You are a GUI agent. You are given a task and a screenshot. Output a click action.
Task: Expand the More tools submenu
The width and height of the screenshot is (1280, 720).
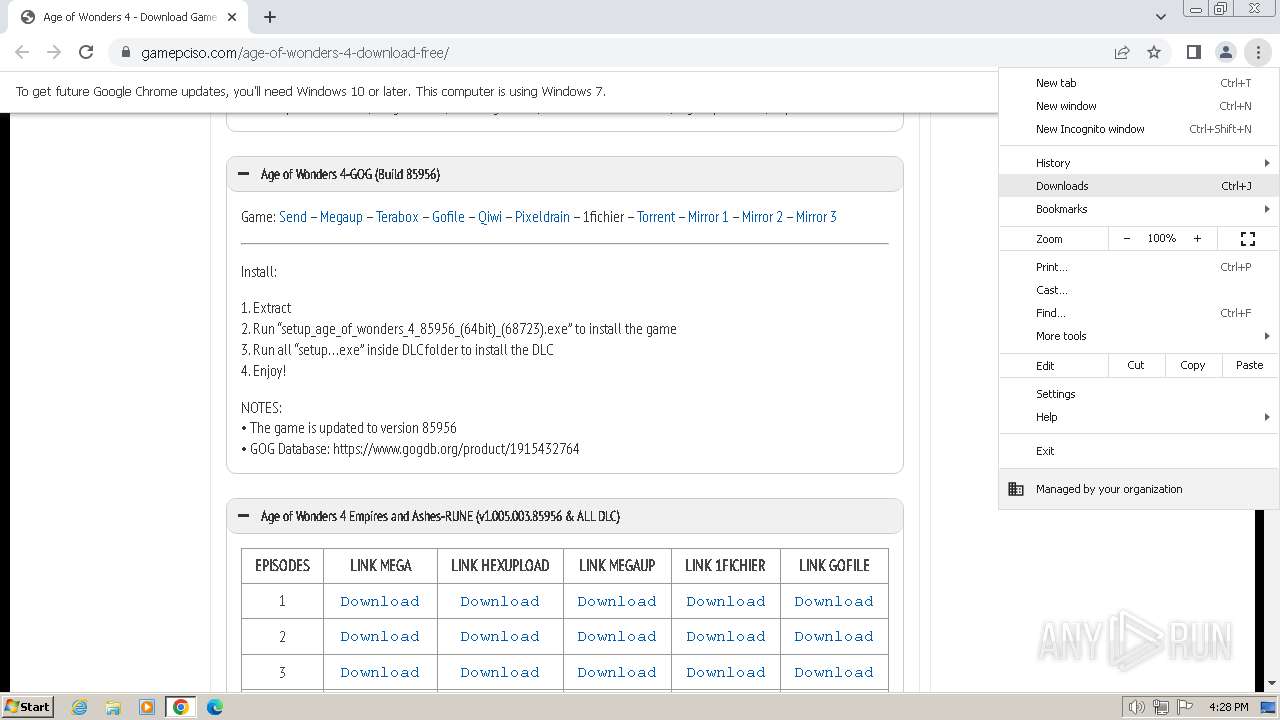click(x=1139, y=336)
